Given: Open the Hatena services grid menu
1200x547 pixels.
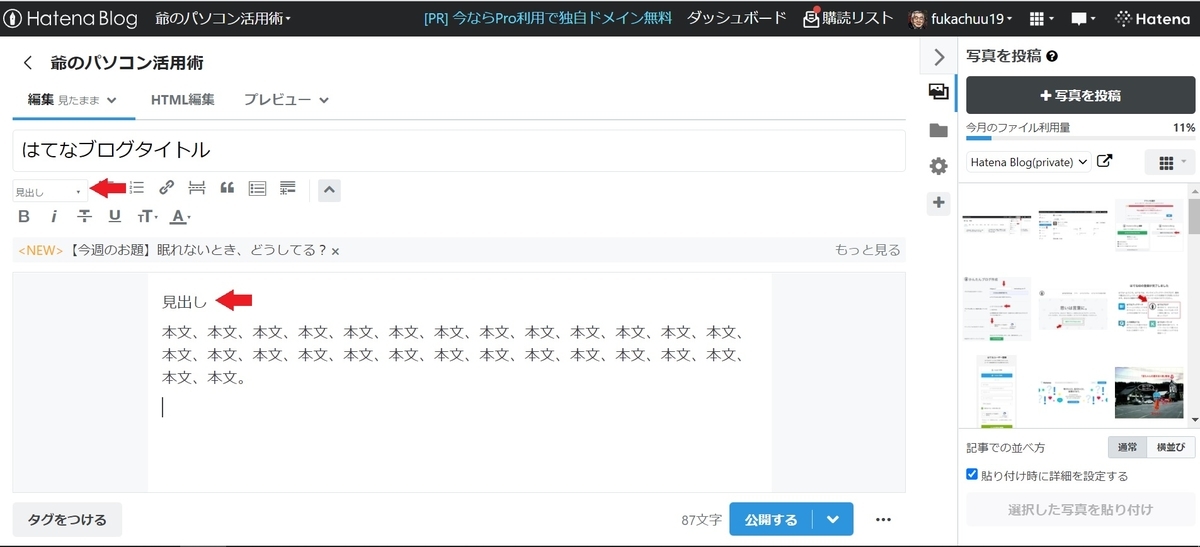Looking at the screenshot, I should coord(1043,18).
